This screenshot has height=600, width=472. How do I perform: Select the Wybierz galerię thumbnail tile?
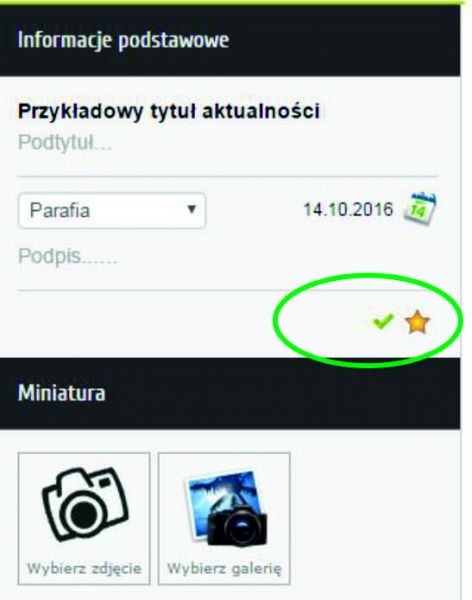click(224, 518)
